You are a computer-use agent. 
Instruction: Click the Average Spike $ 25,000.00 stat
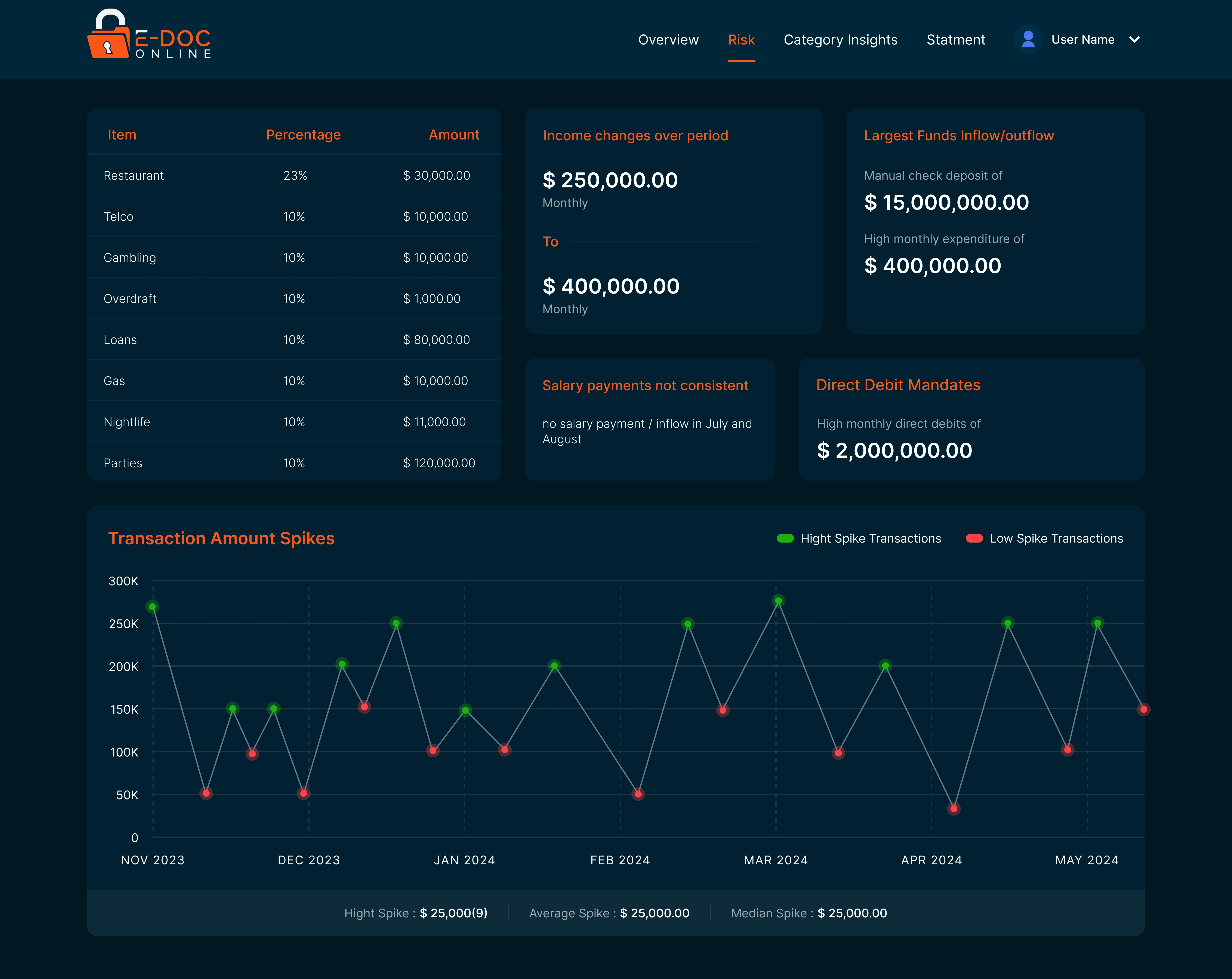click(x=609, y=913)
